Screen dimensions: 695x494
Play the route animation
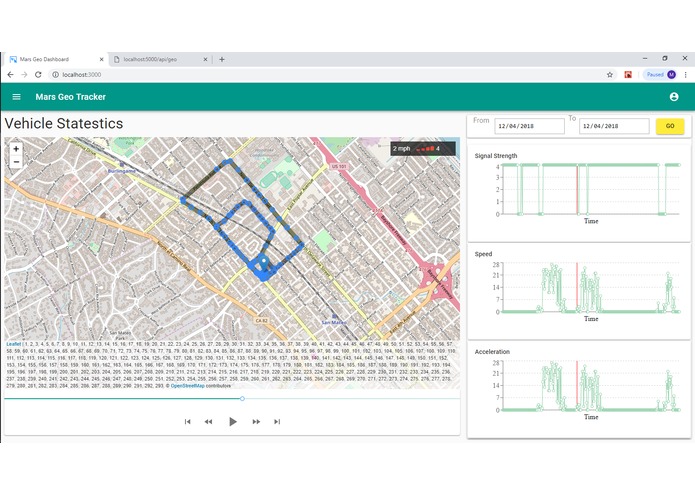(233, 421)
